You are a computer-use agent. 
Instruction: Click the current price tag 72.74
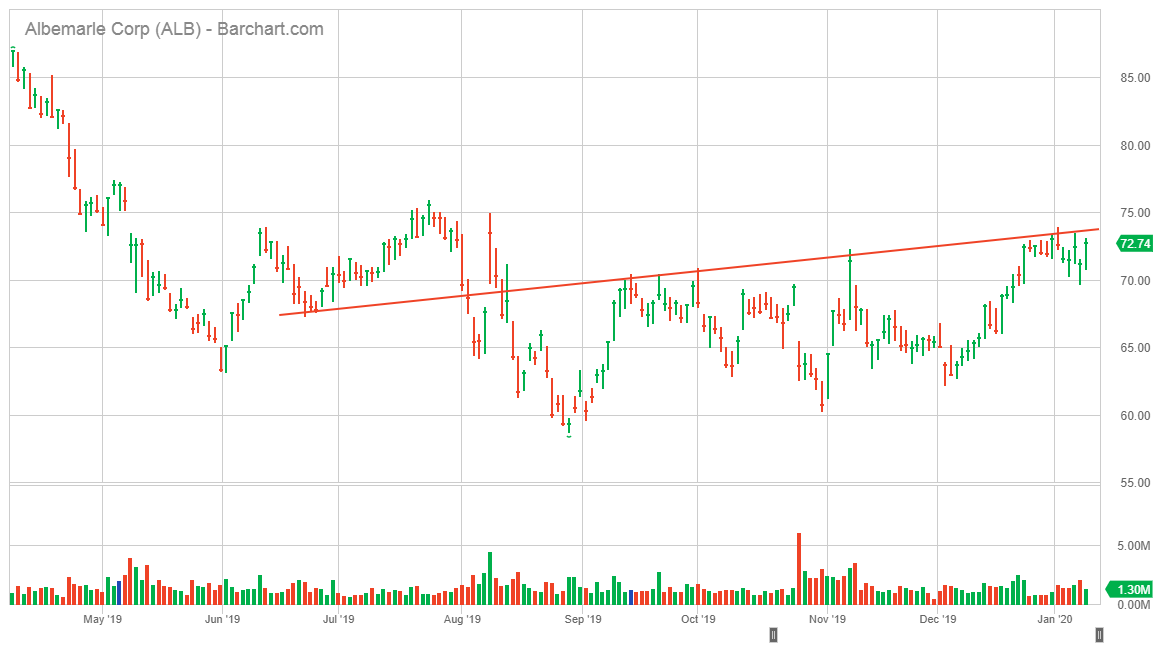pyautogui.click(x=1135, y=243)
